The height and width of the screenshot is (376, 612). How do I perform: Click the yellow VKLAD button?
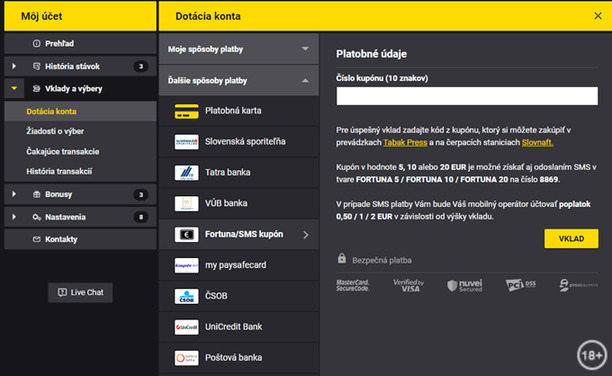pyautogui.click(x=571, y=239)
